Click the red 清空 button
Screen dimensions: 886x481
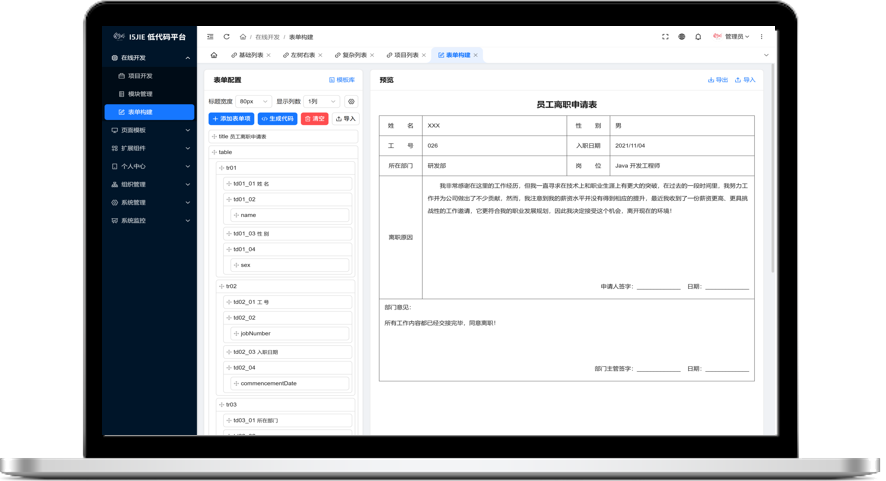click(x=315, y=119)
